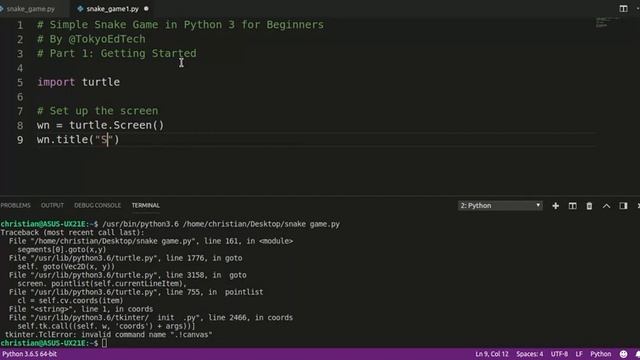Click the feedback smiley icon
The width and height of the screenshot is (640, 360).
click(x=623, y=354)
